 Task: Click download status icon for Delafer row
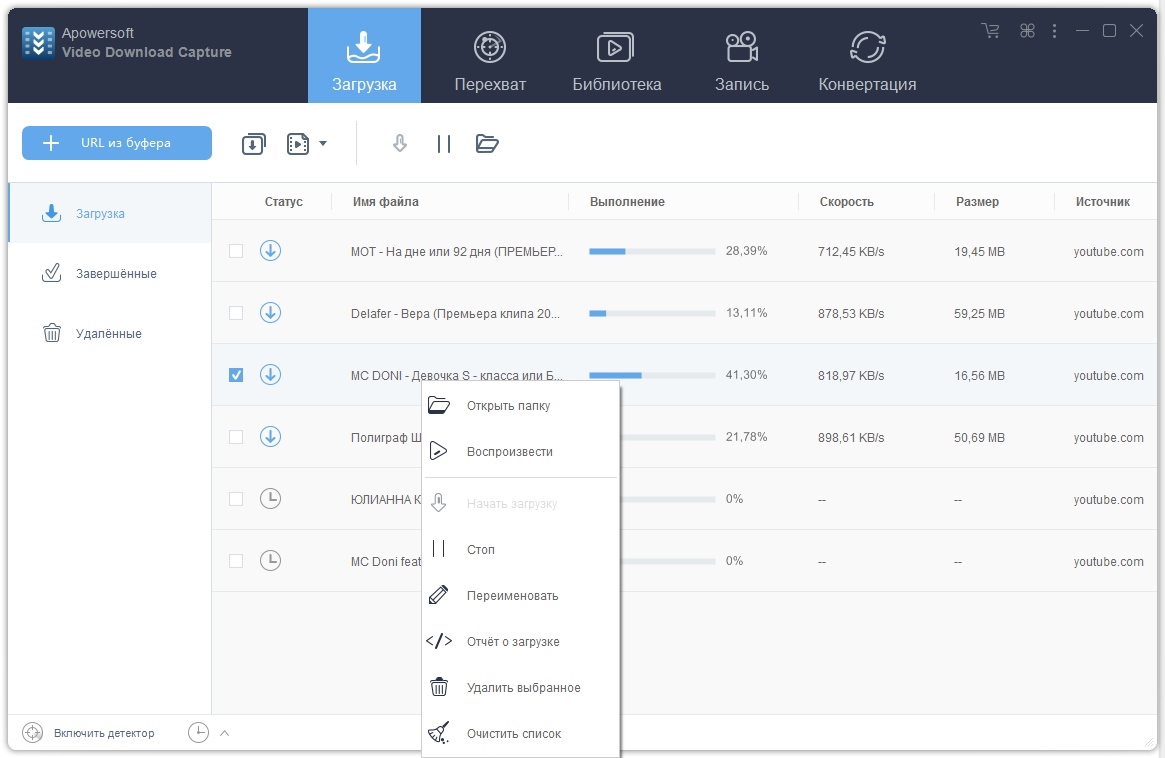[270, 313]
